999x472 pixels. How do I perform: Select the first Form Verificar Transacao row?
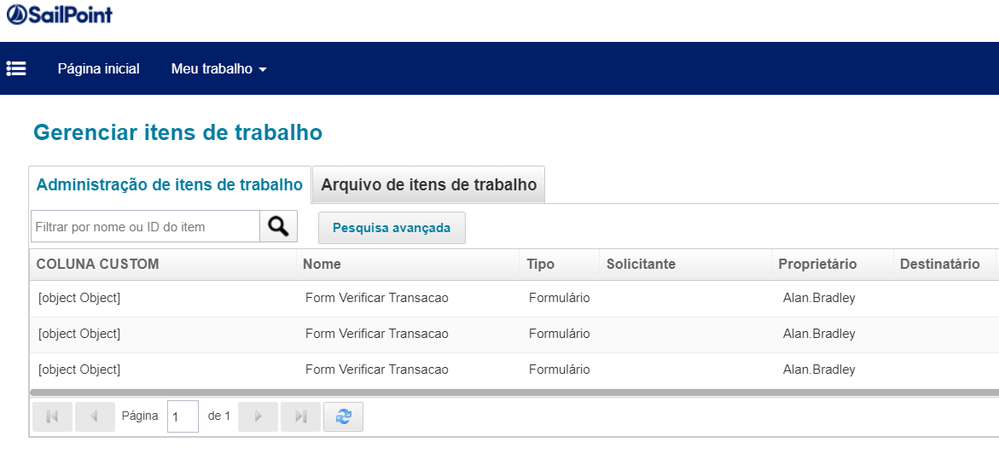pos(376,298)
